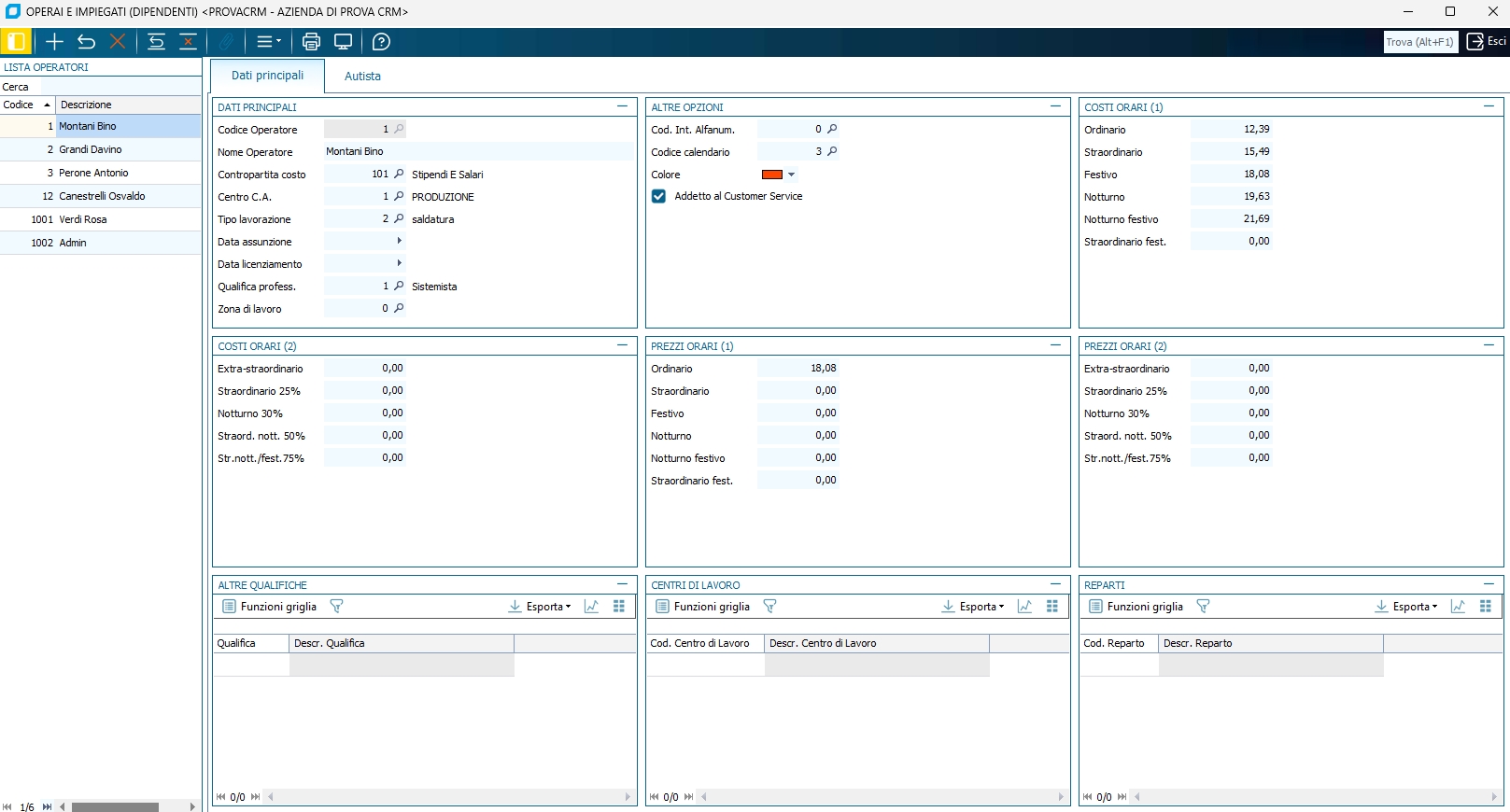Click the monitor screen icon in toolbar
Screen dimensions: 1510x812
[343, 42]
